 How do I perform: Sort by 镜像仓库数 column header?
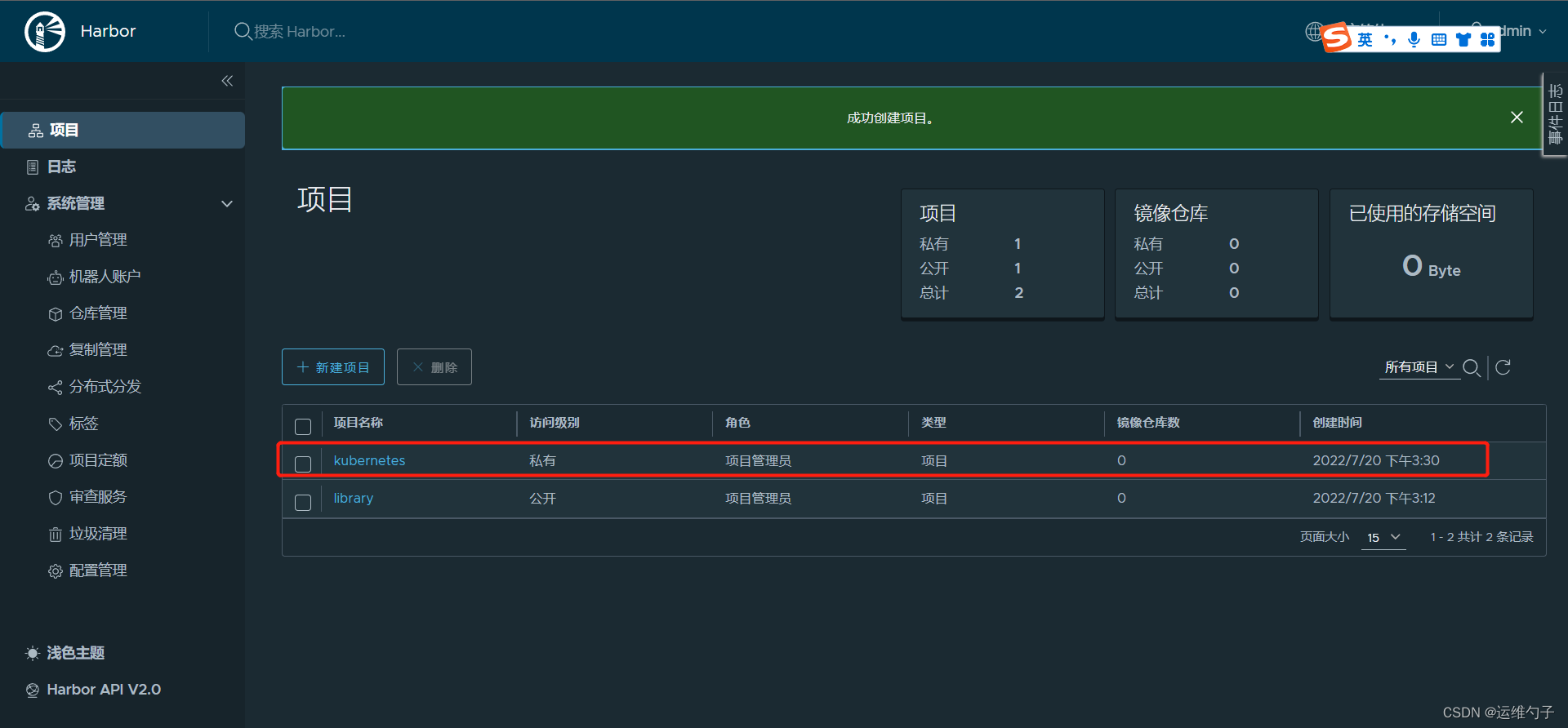1148,423
